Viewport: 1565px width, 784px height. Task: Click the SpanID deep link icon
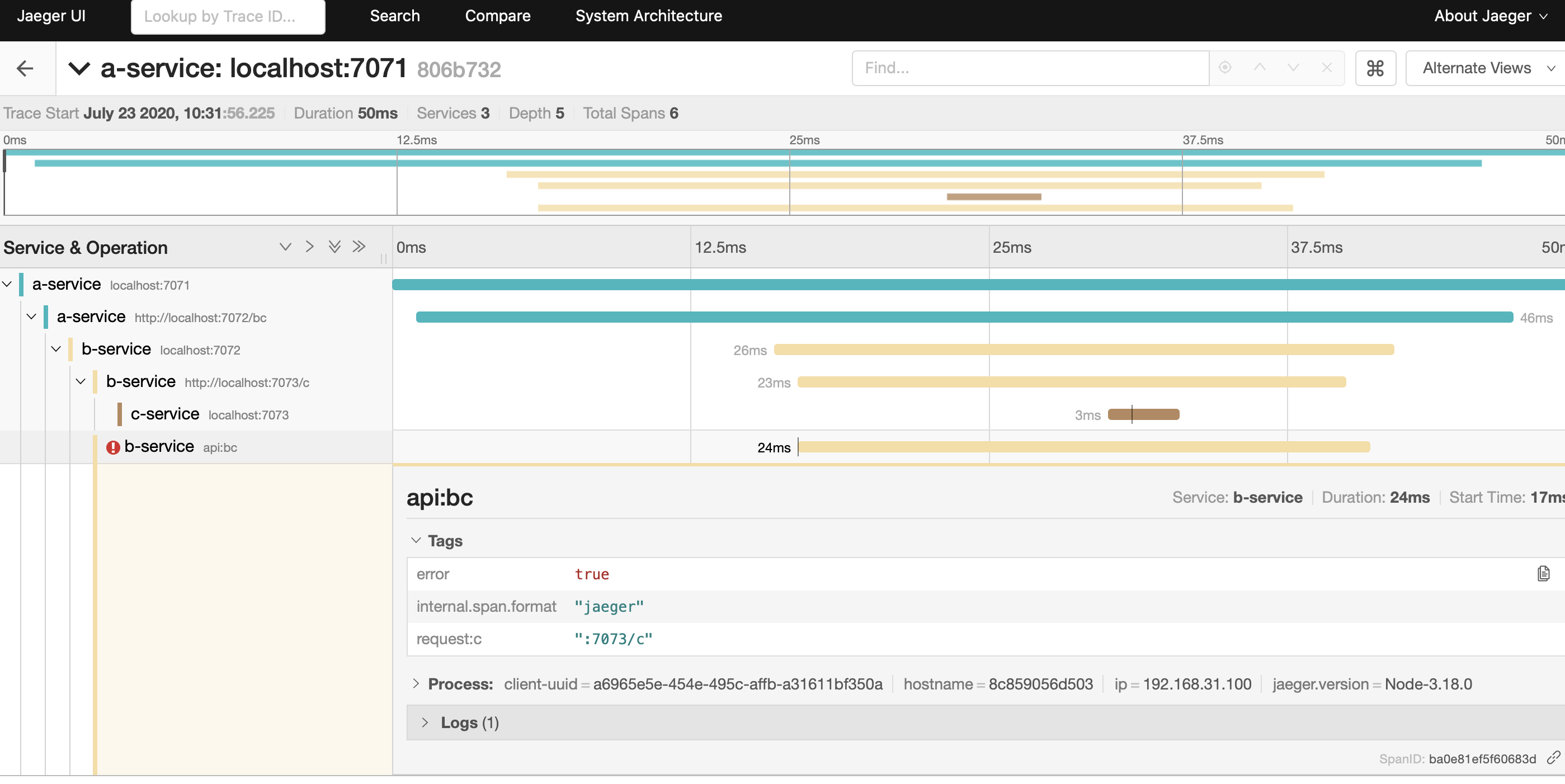click(x=1553, y=757)
